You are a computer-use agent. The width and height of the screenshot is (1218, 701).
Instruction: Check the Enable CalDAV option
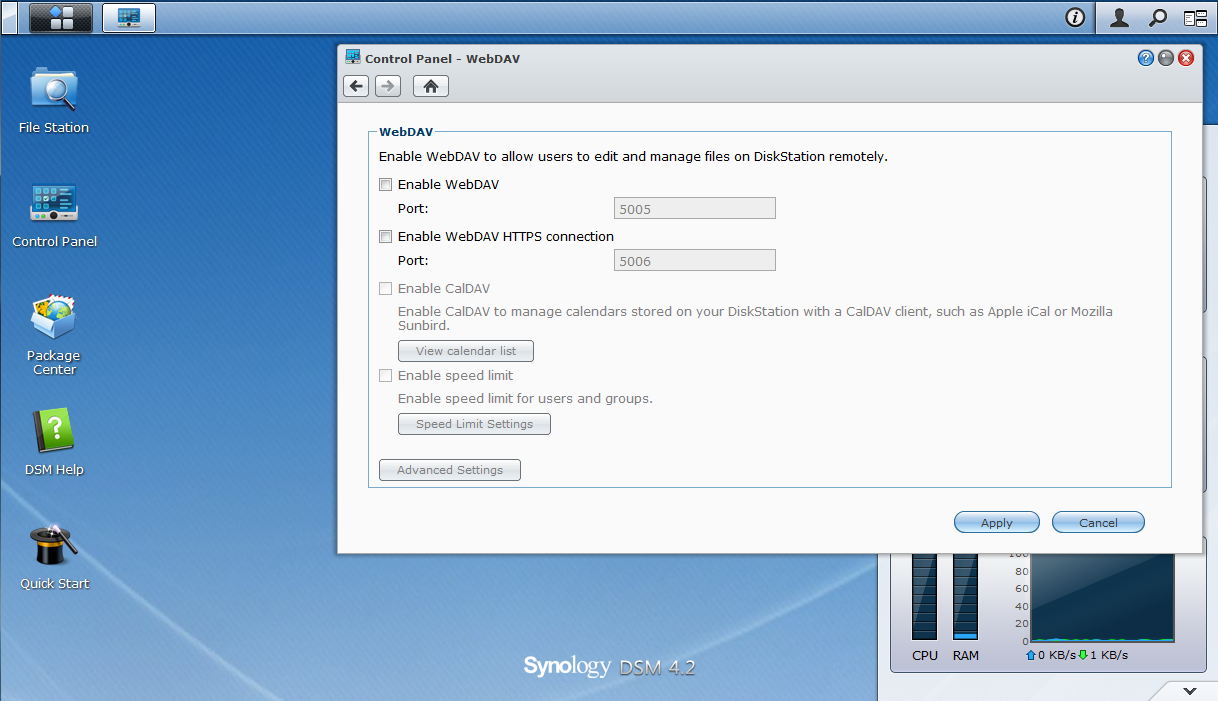coord(385,289)
